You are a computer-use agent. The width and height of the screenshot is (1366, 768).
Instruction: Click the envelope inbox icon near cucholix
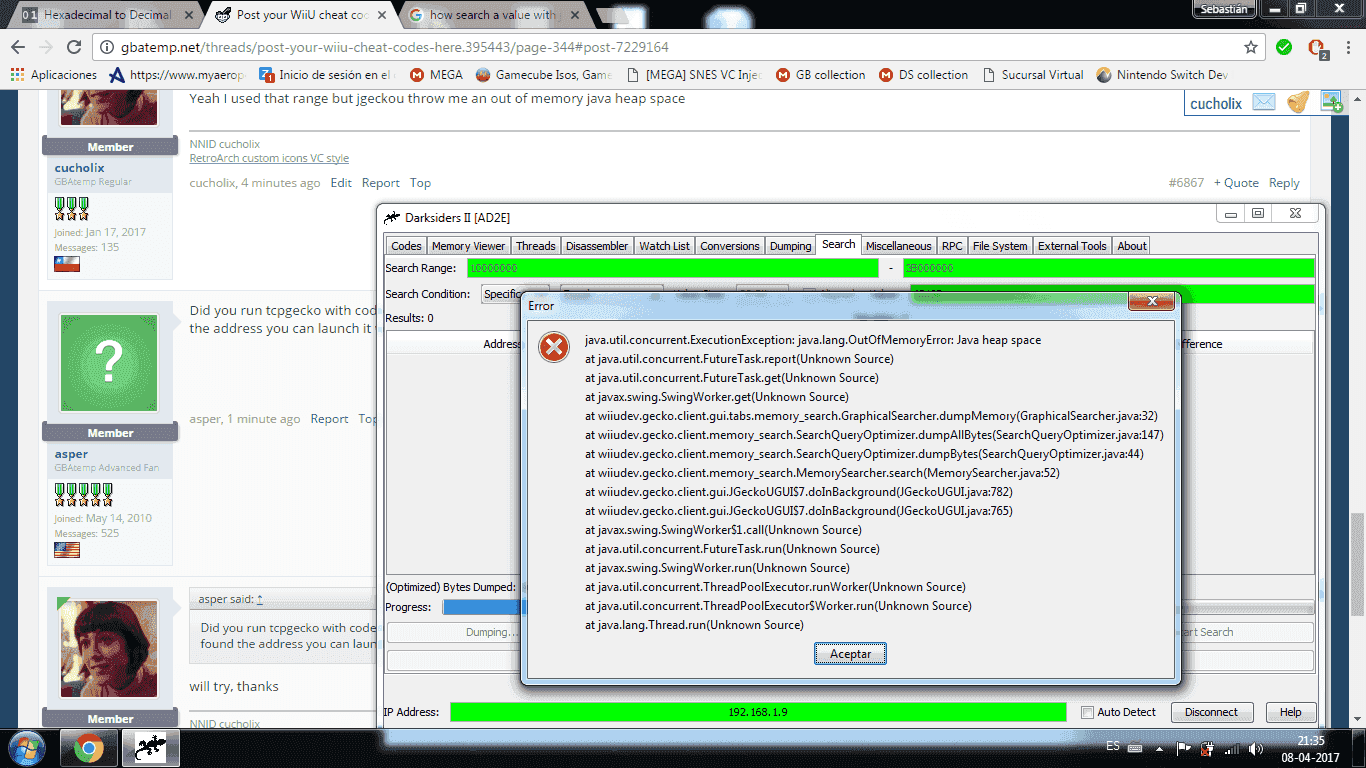pos(1264,102)
